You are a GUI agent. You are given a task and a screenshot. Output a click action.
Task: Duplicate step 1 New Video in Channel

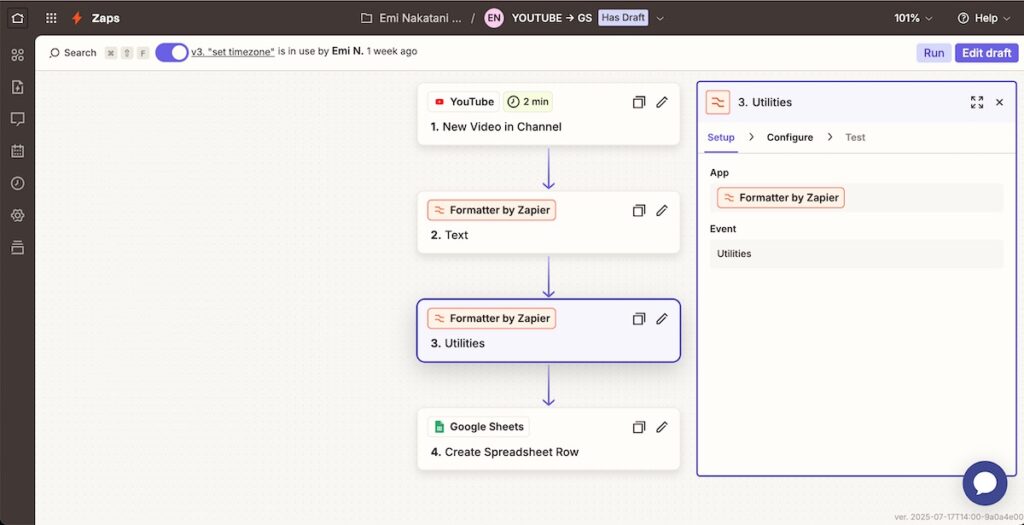click(x=639, y=103)
